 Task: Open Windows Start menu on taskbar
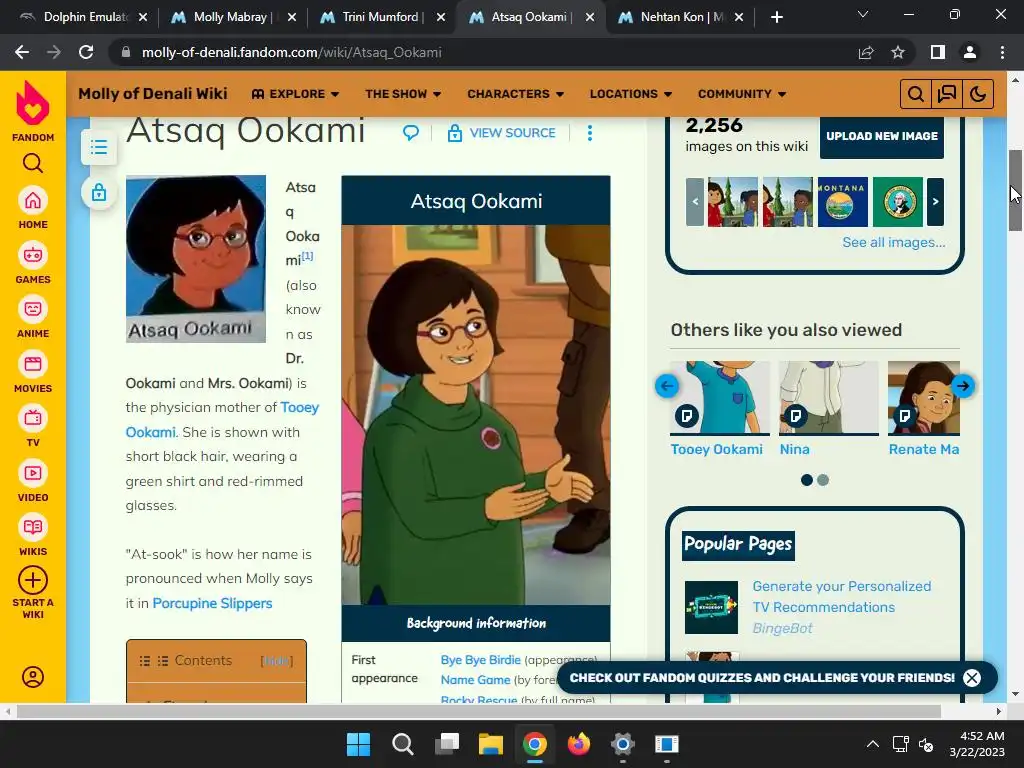point(358,744)
